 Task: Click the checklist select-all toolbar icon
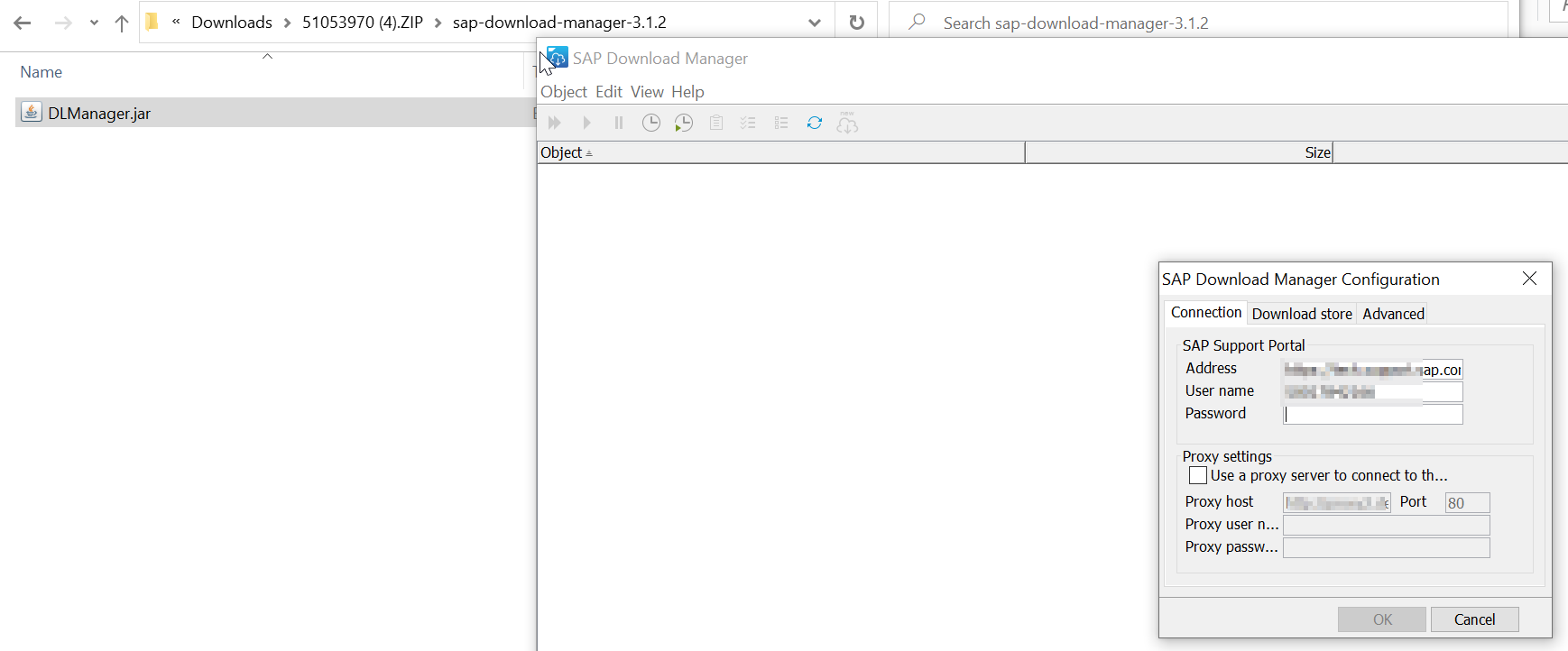coord(749,123)
